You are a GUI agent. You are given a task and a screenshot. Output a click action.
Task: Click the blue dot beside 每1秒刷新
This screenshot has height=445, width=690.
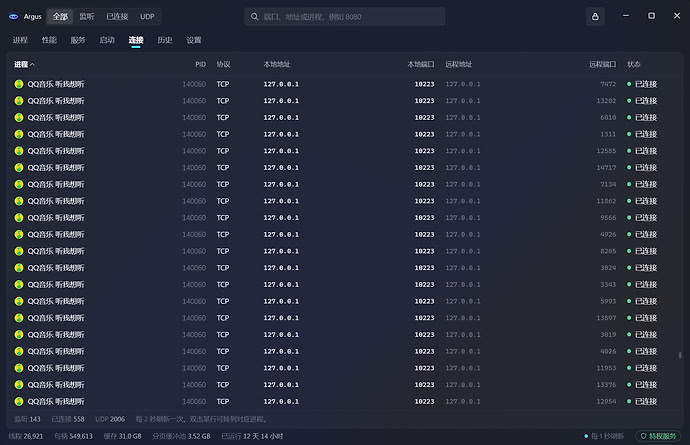point(586,436)
